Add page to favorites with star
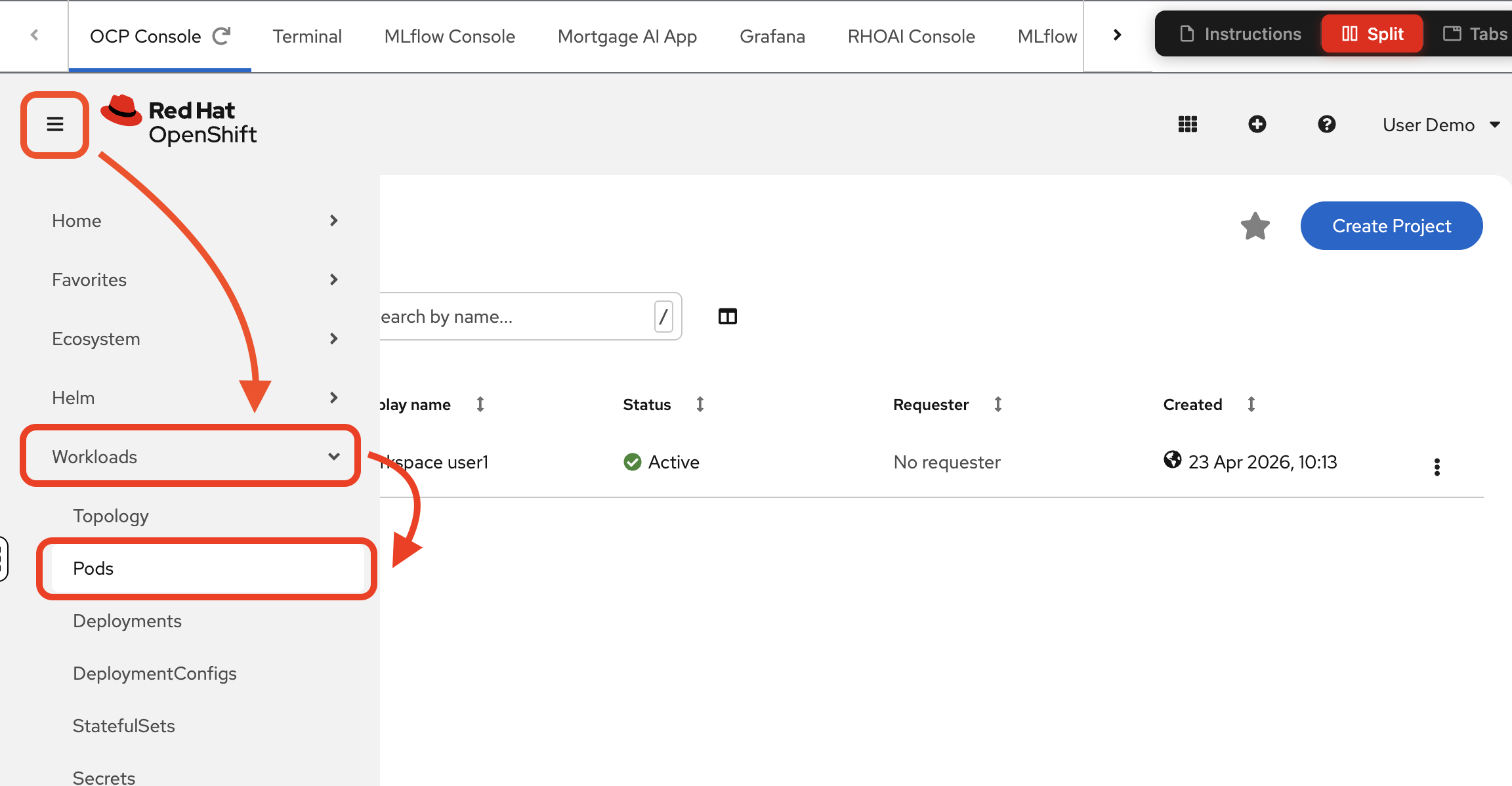This screenshot has height=786, width=1512. (1255, 226)
